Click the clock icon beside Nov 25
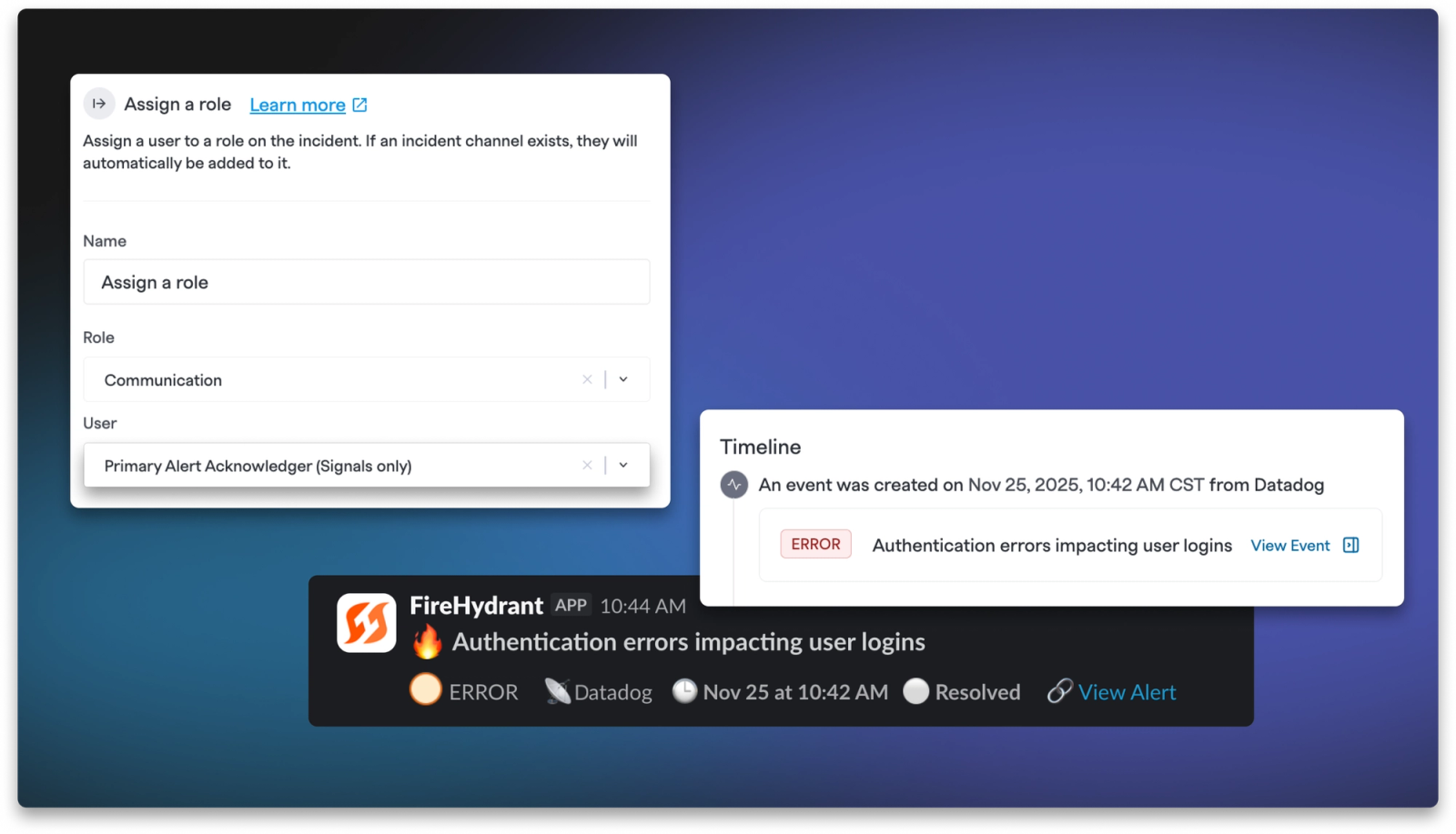 point(684,691)
